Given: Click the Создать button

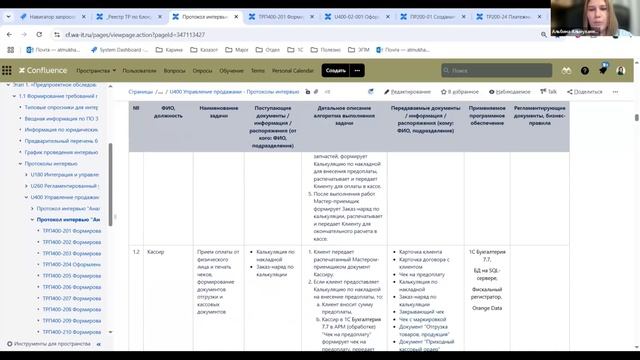Looking at the screenshot, I should [x=336, y=71].
